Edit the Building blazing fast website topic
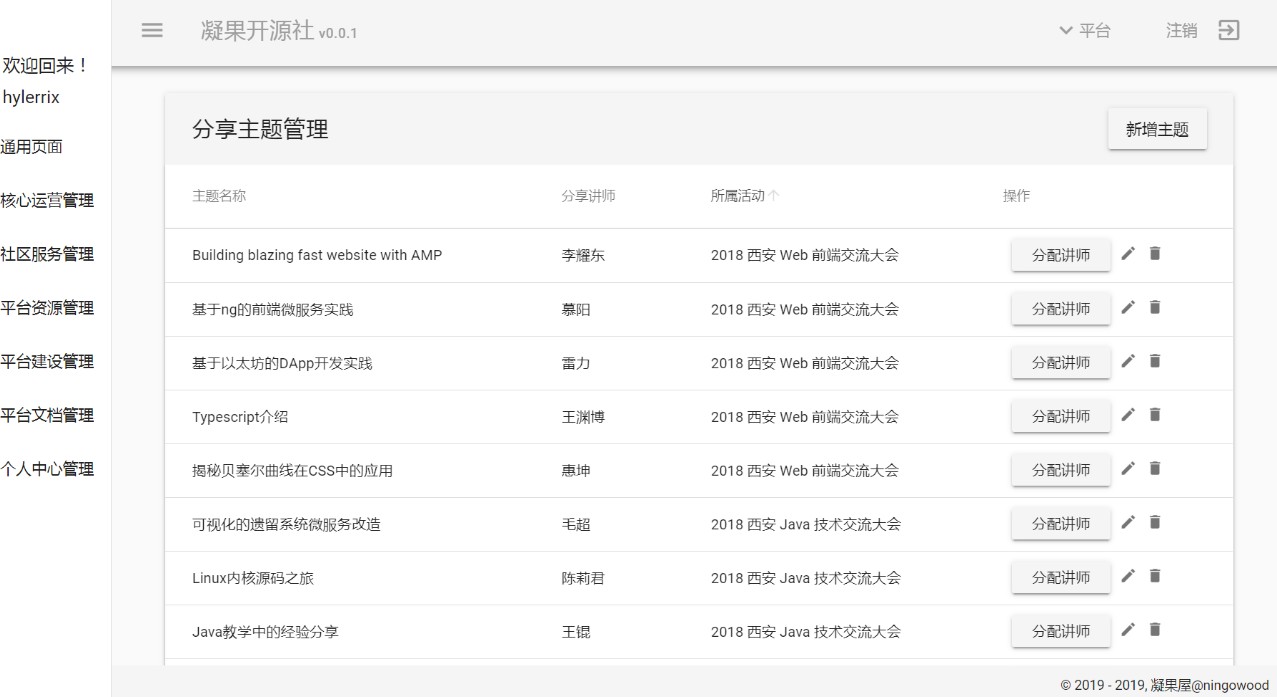The height and width of the screenshot is (697, 1277). (x=1128, y=254)
